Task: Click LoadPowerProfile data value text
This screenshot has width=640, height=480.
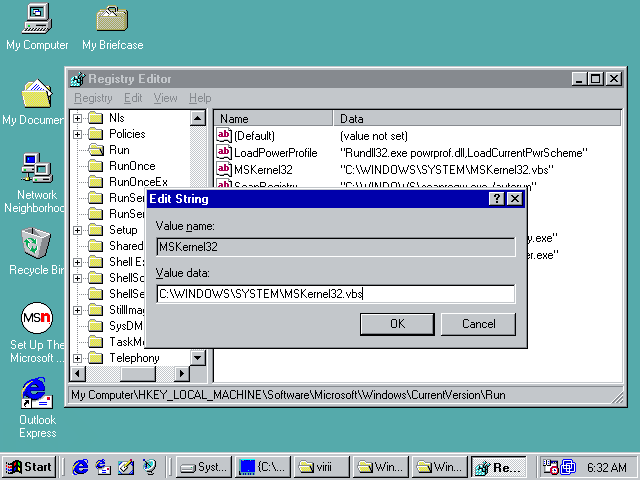Action: tap(463, 153)
